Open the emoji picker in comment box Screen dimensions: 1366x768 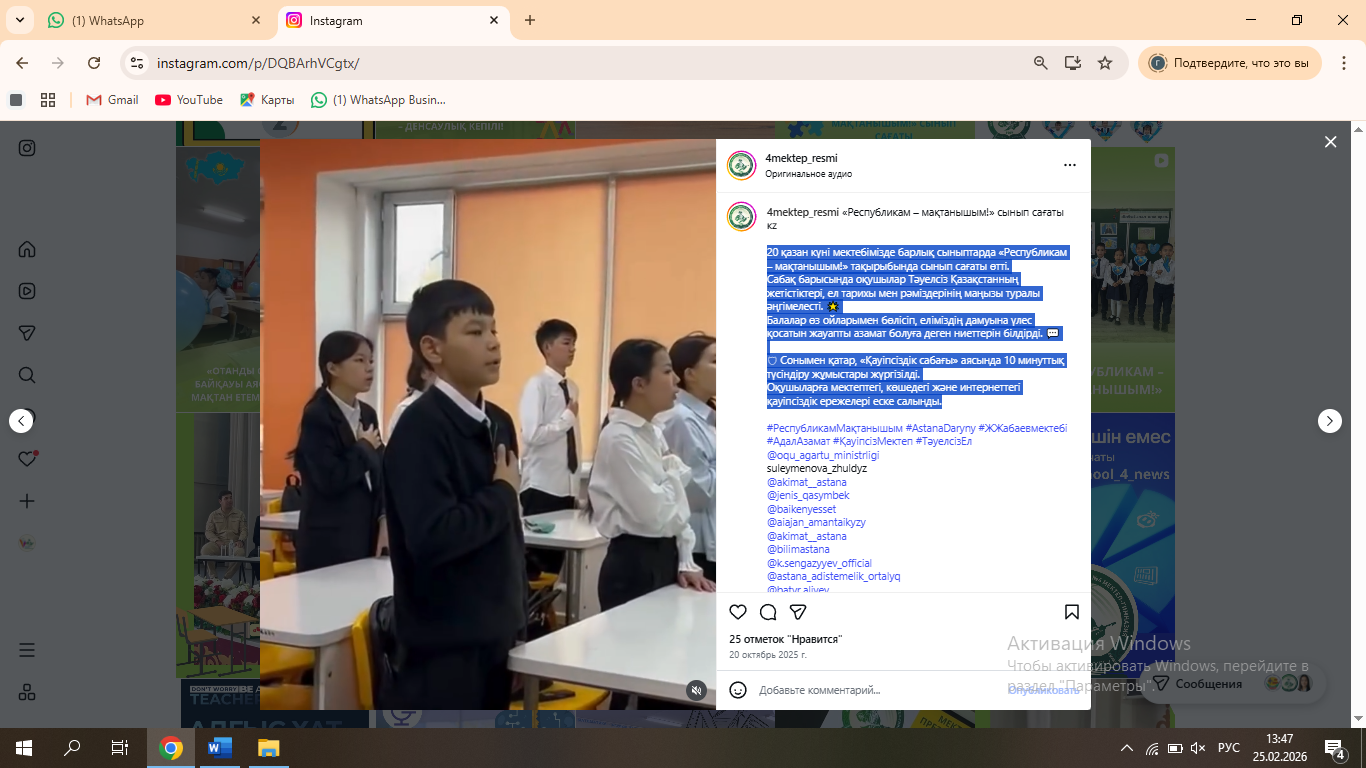tap(738, 690)
